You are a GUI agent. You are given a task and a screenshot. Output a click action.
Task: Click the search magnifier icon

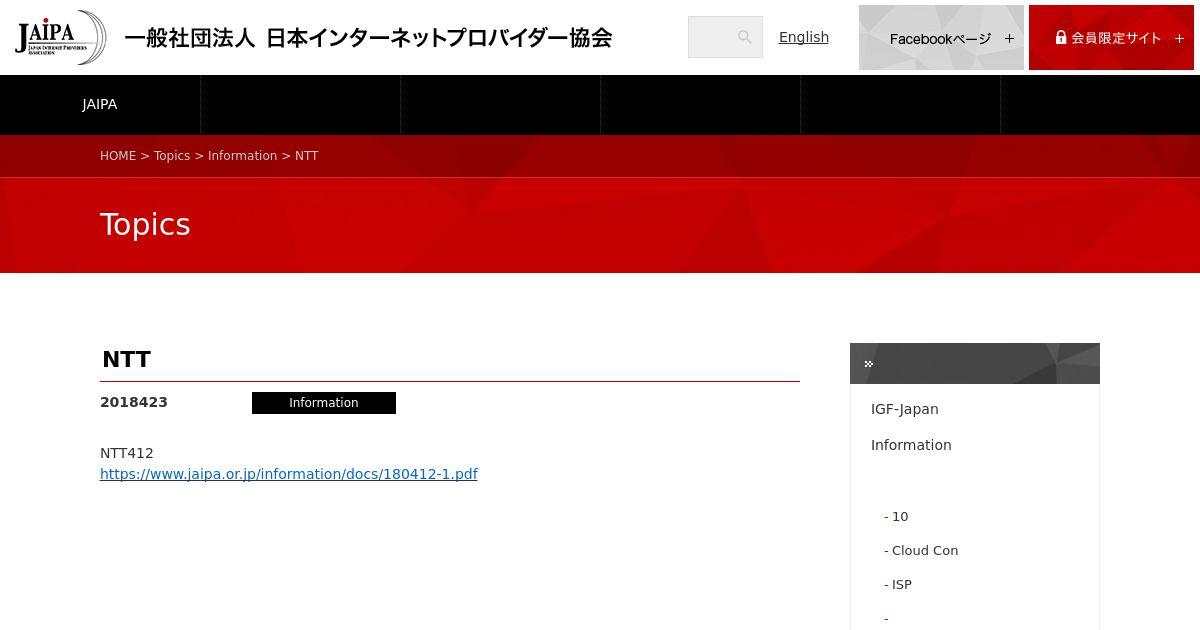(745, 37)
